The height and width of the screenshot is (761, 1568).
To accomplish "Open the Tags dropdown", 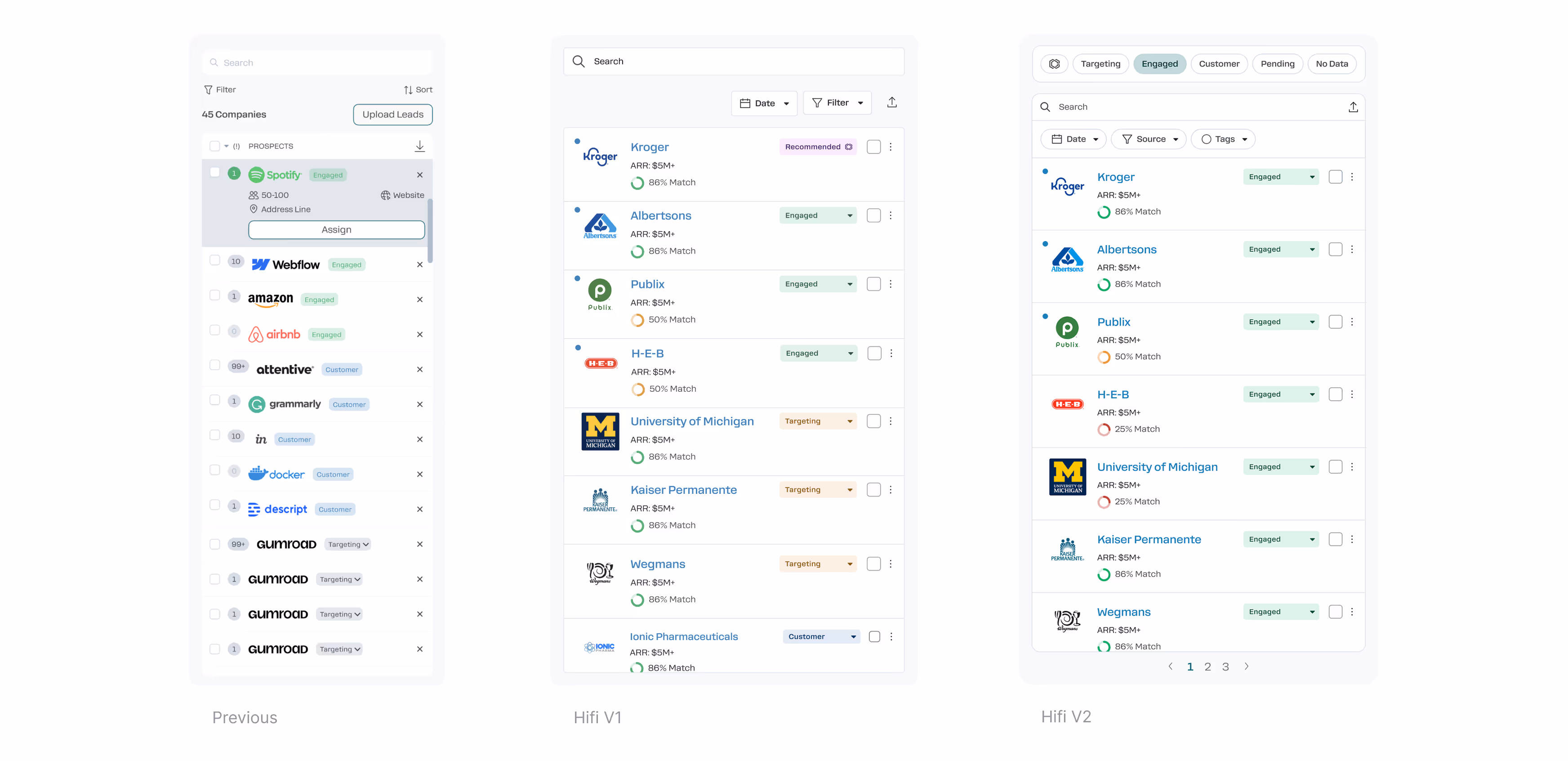I will [x=1223, y=139].
